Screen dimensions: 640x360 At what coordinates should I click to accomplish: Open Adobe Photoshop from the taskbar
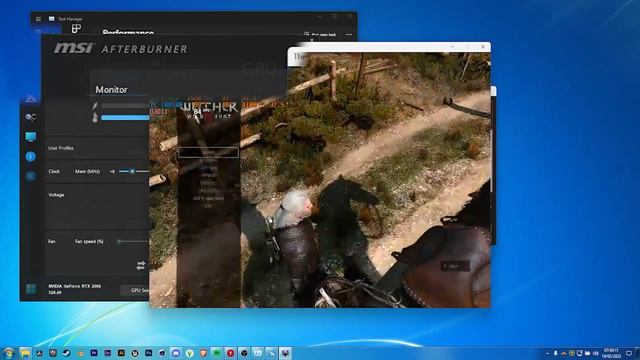coord(149,353)
